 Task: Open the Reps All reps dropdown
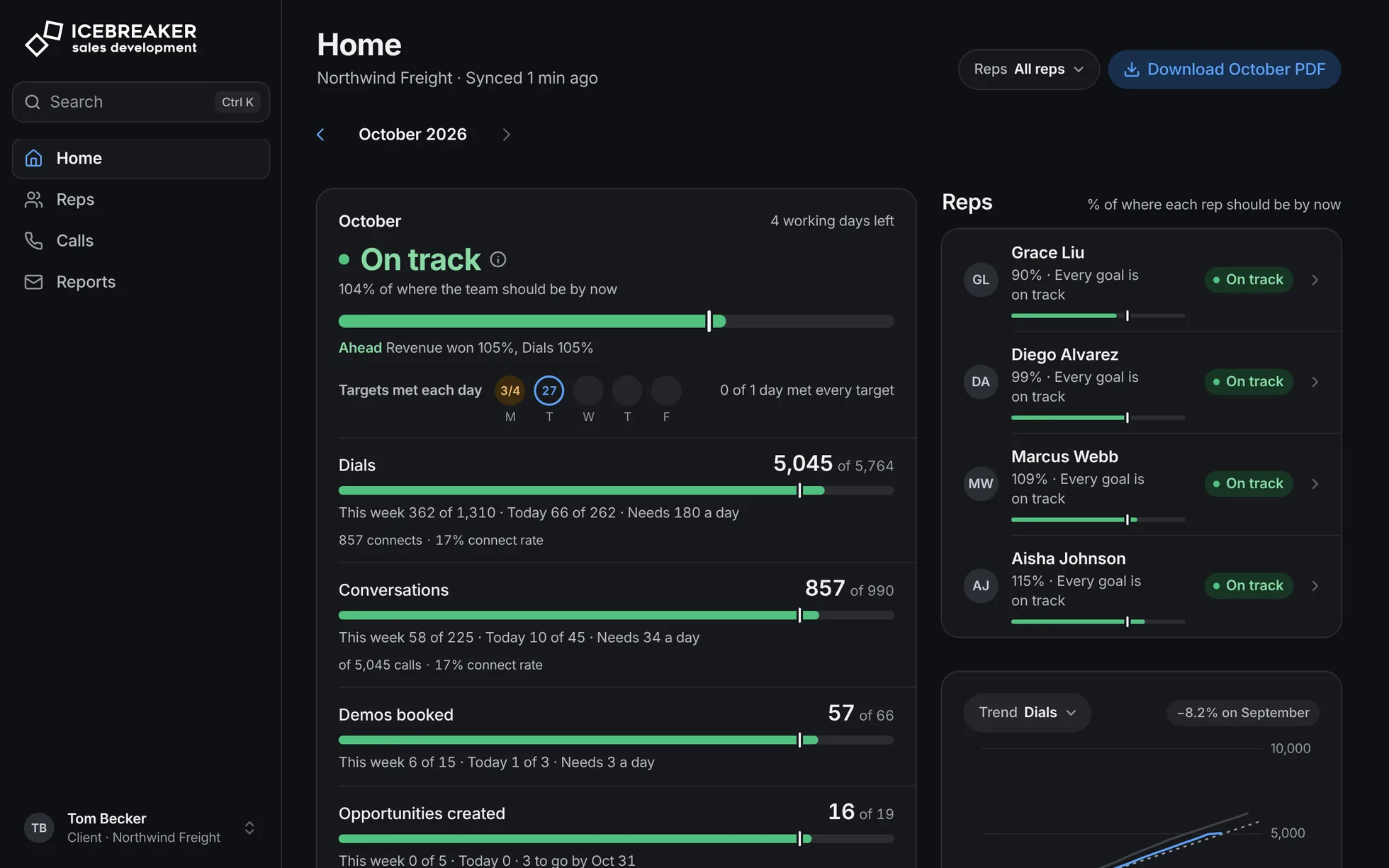coord(1028,69)
